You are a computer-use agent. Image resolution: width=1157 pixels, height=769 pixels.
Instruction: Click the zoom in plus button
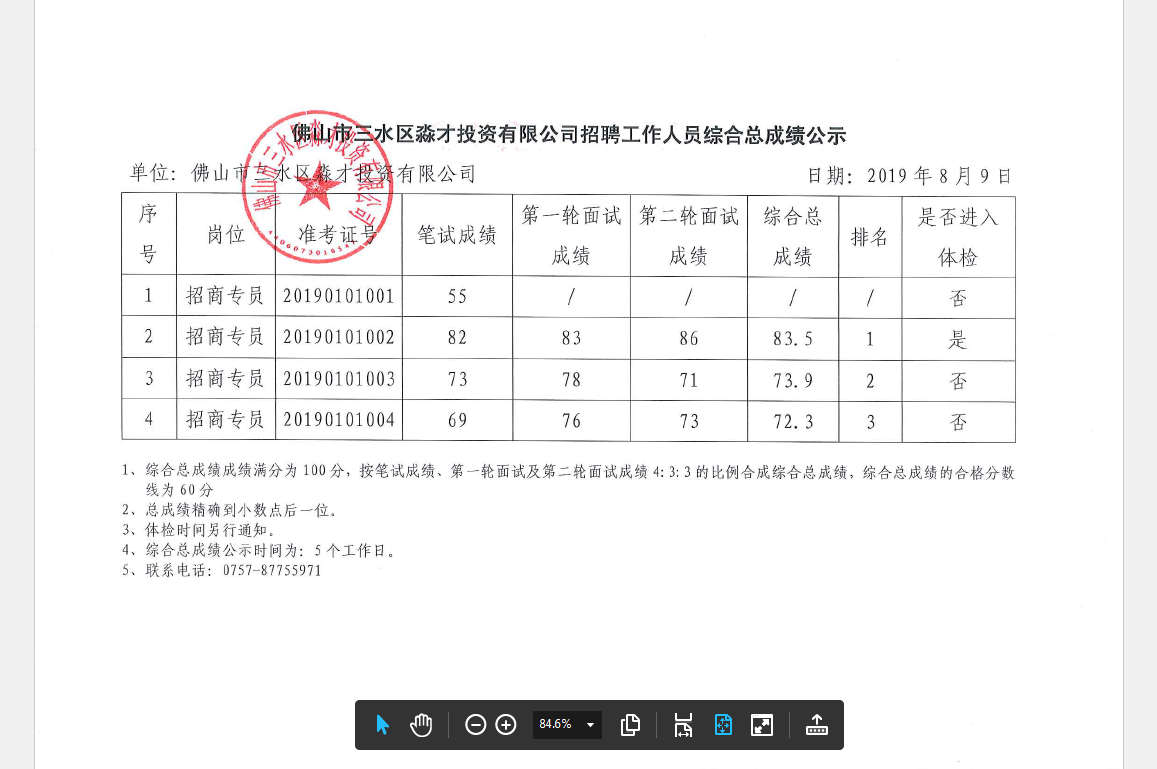[x=506, y=725]
